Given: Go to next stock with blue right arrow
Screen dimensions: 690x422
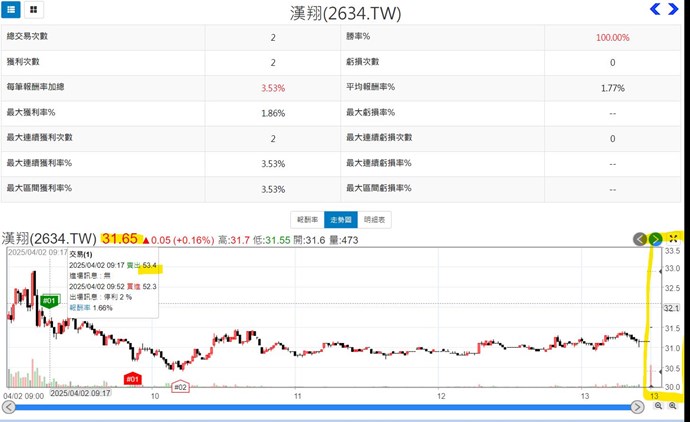Looking at the screenshot, I should pyautogui.click(x=673, y=9).
